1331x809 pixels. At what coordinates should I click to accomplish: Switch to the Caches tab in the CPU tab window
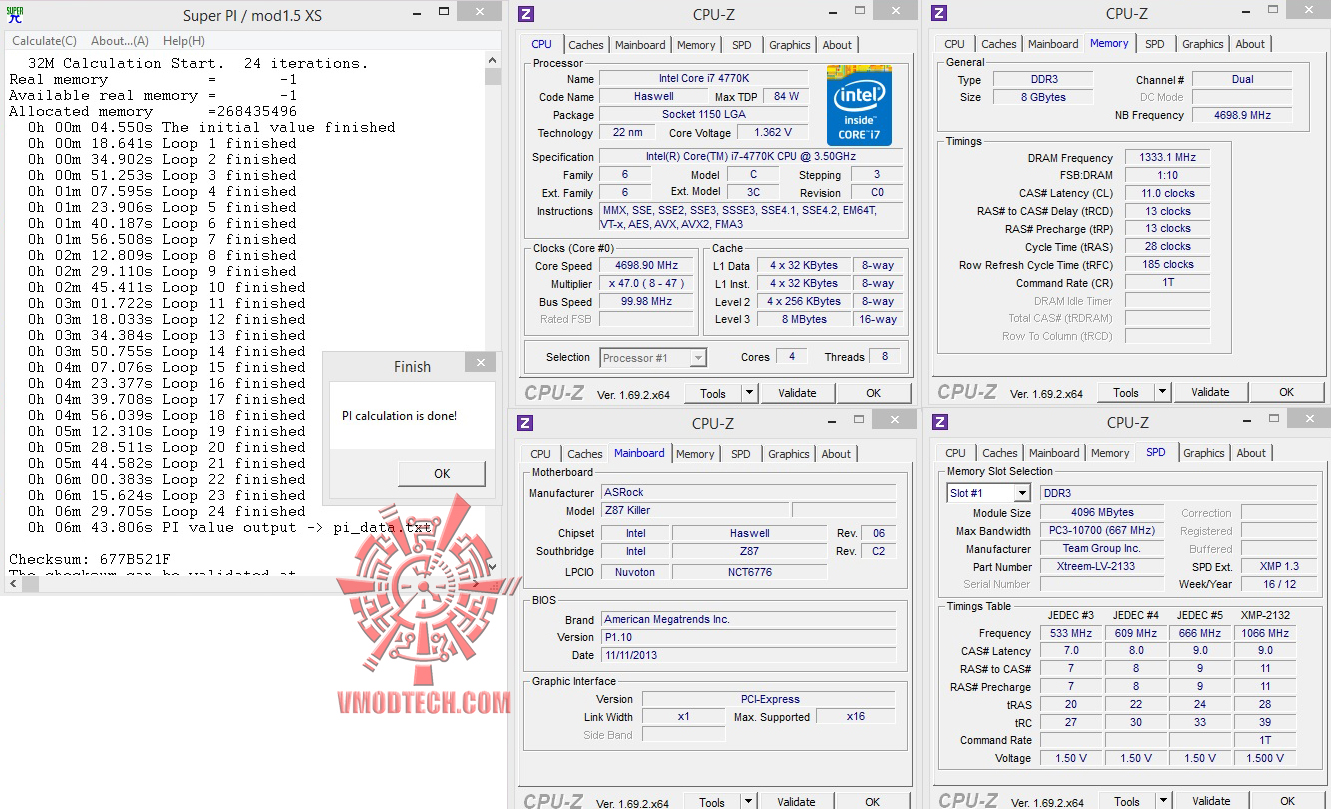coord(586,45)
